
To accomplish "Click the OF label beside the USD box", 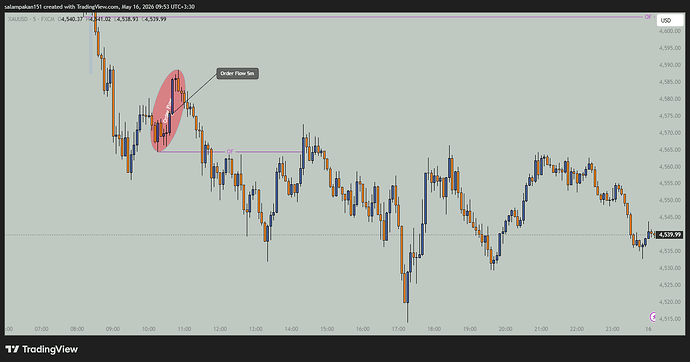I will point(648,17).
